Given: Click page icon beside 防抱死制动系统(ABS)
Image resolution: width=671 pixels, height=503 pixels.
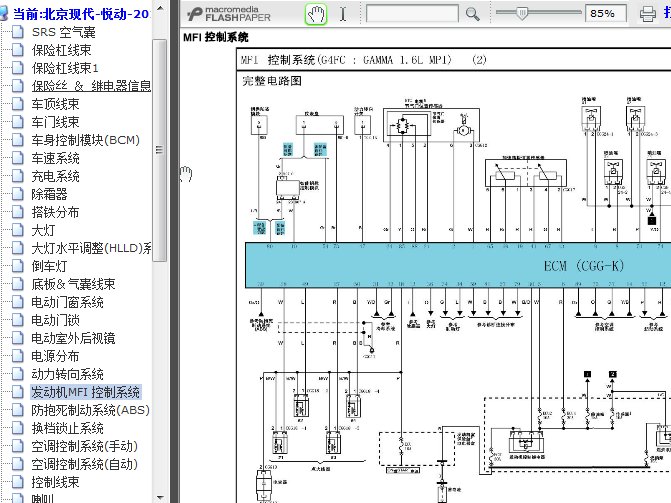Looking at the screenshot, I should pos(18,409).
